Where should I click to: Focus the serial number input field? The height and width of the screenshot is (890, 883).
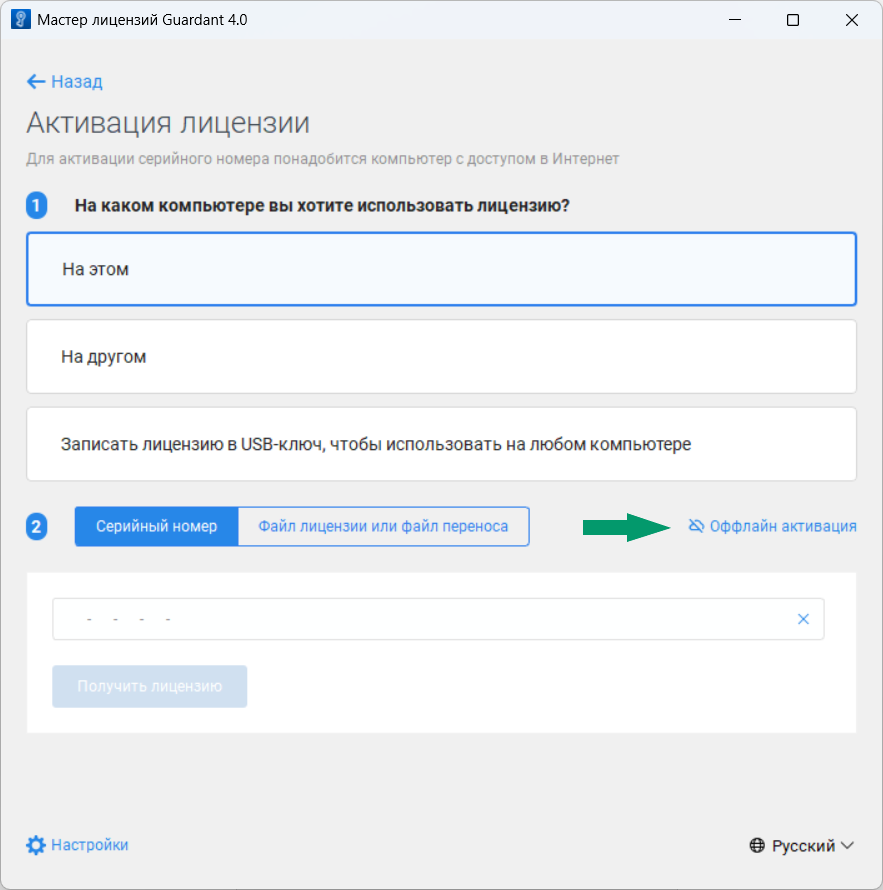tap(420, 619)
